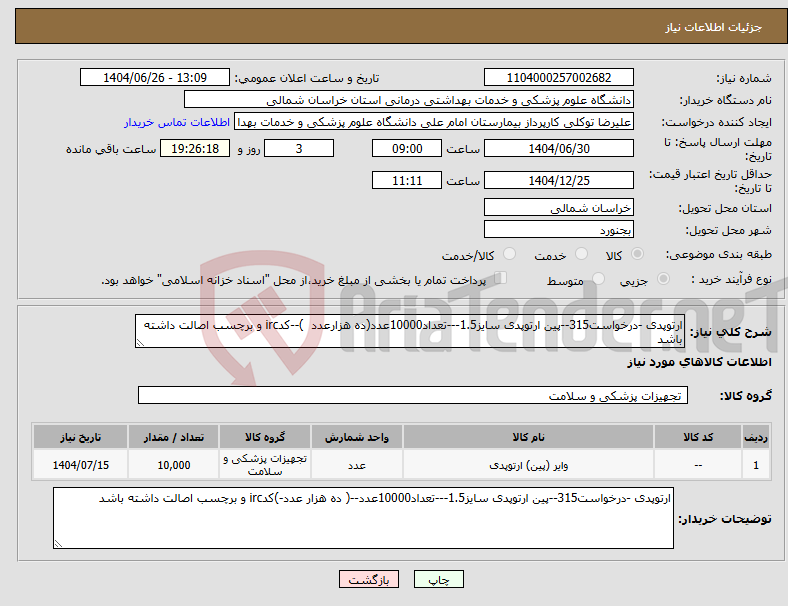Click the table cell تجهیزات پزشکی و سلامت

265,465
